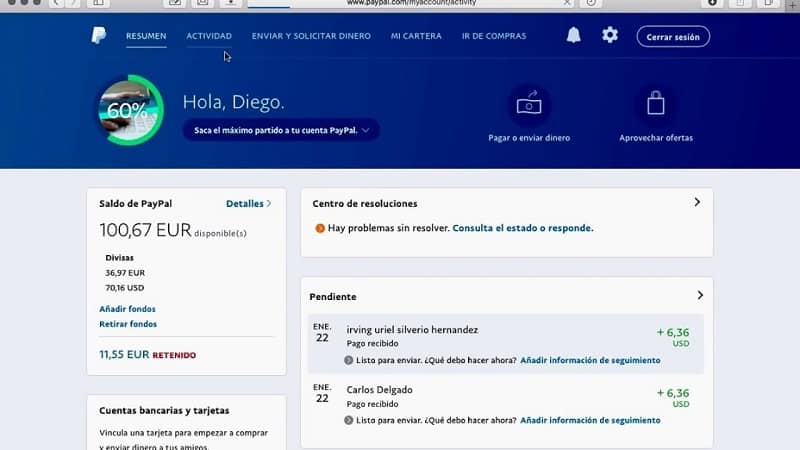This screenshot has width=800, height=450.
Task: Click the Cerrar sesión button
Action: tap(673, 37)
